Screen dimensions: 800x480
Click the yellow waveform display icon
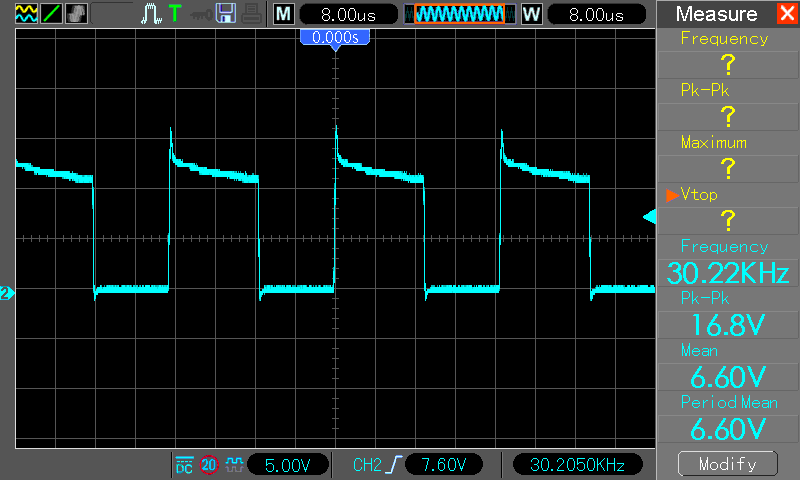[x=26, y=14]
